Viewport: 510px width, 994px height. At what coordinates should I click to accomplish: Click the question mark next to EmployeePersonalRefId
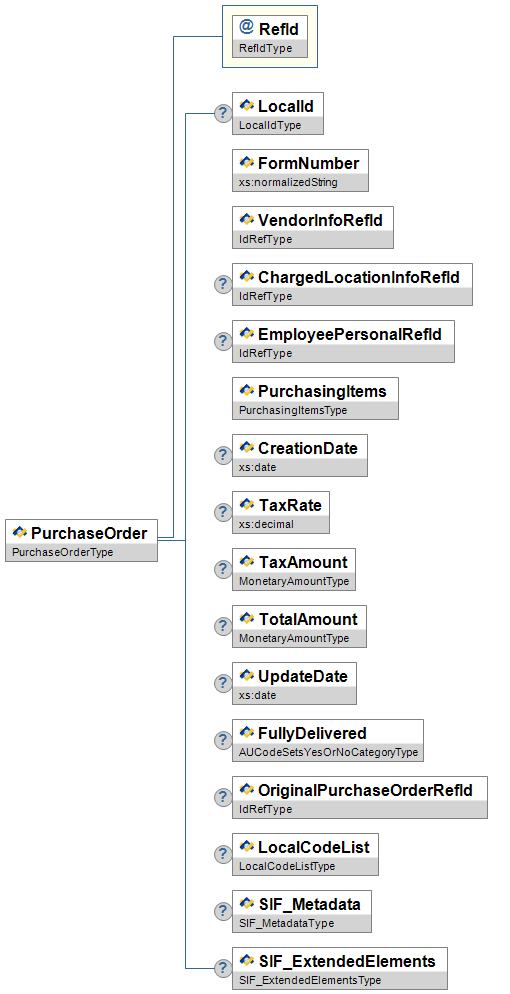tap(222, 341)
